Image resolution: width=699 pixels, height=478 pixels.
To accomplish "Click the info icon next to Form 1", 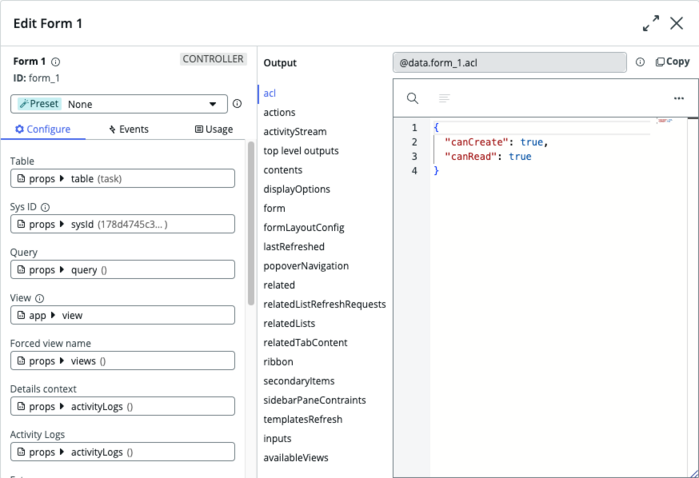I will pyautogui.click(x=56, y=62).
